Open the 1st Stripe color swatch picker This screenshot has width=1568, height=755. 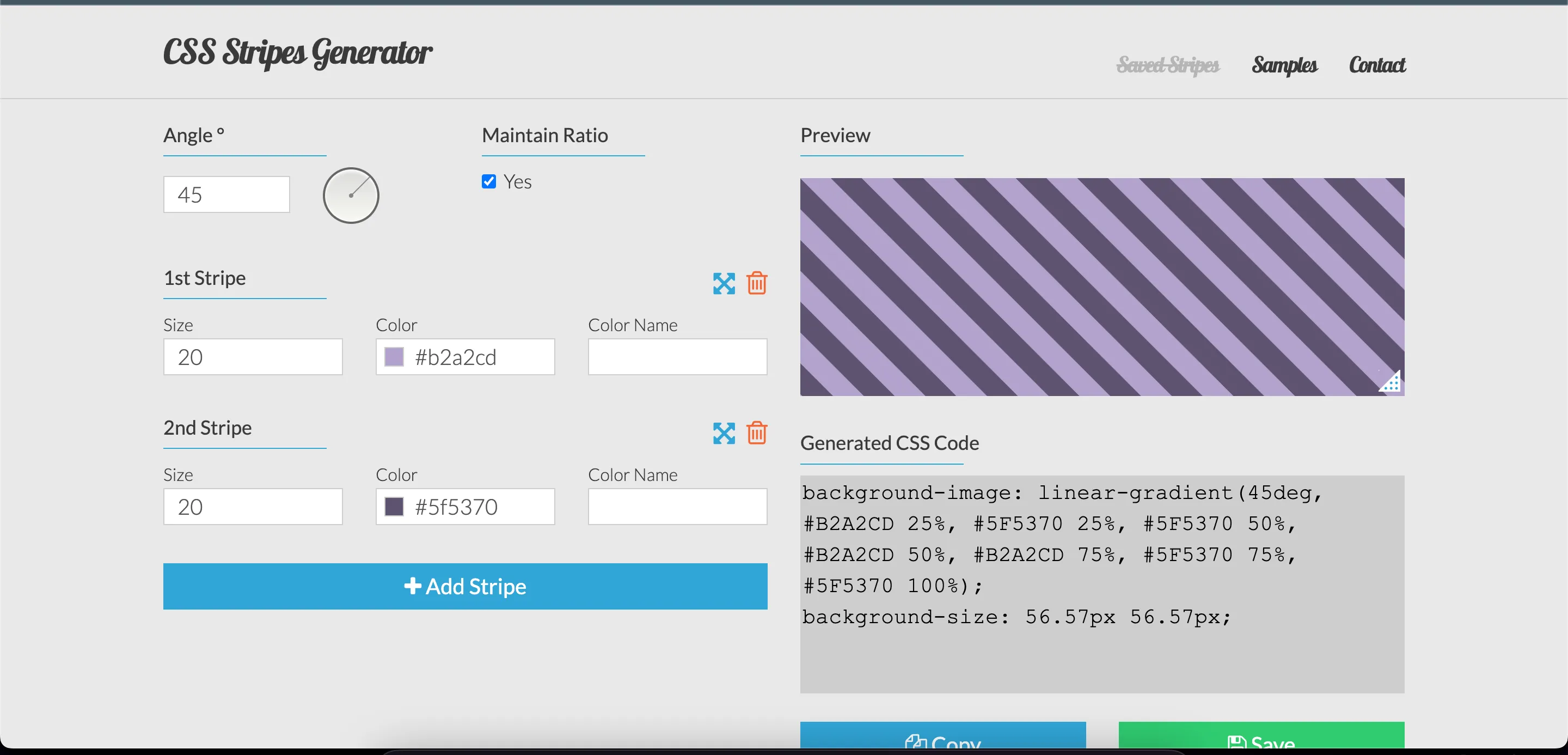[x=394, y=356]
